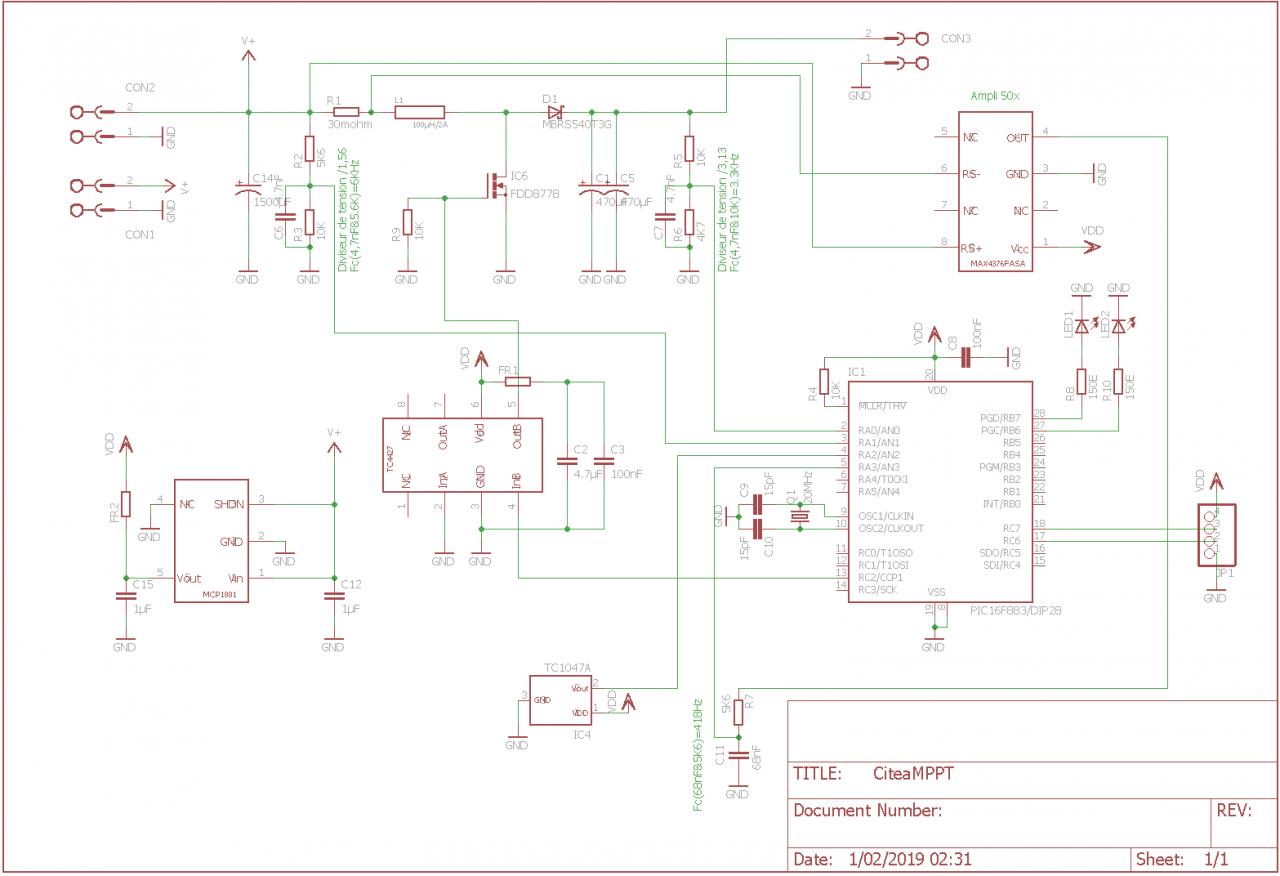Click the OSC1/CLKIN pin label

click(884, 515)
